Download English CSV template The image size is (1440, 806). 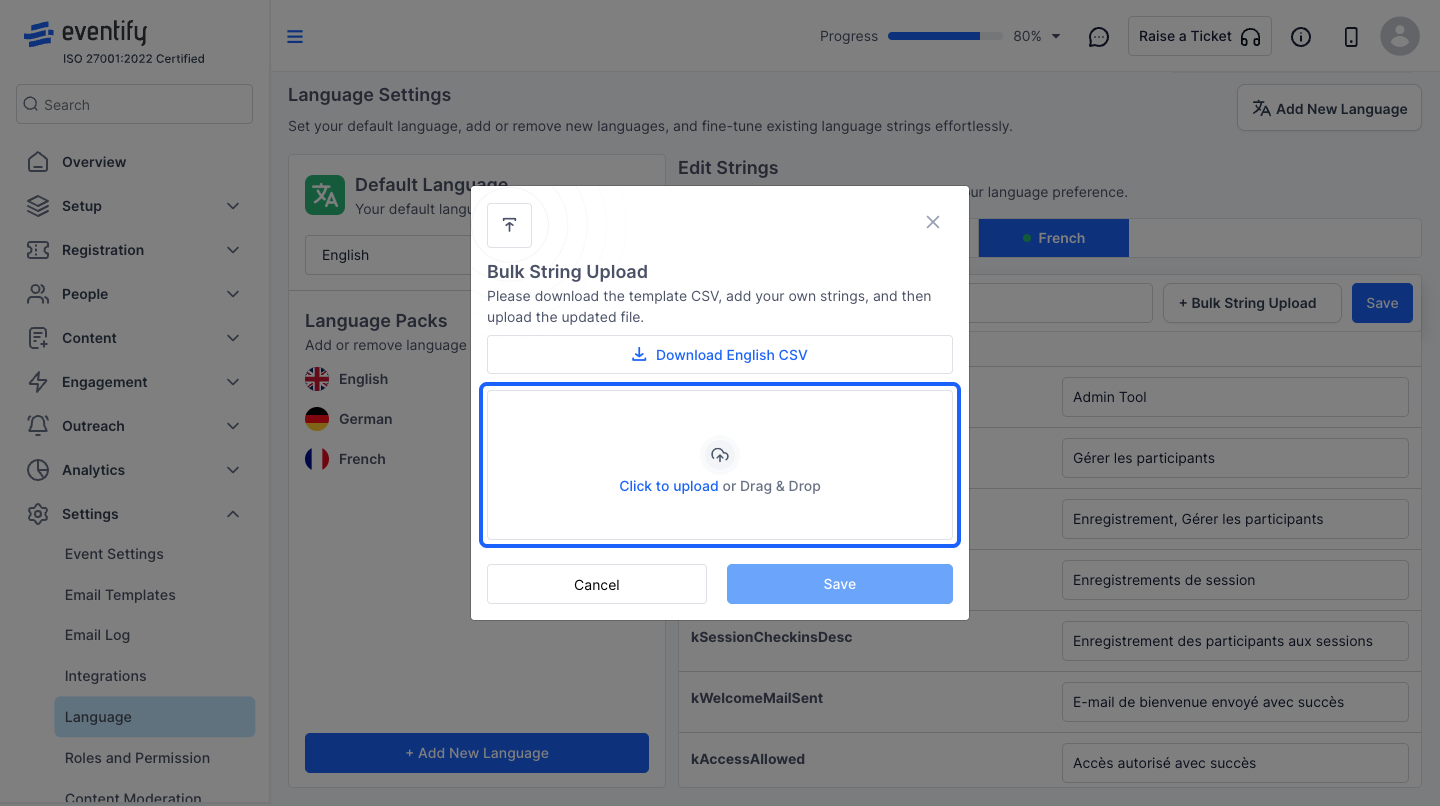[720, 355]
